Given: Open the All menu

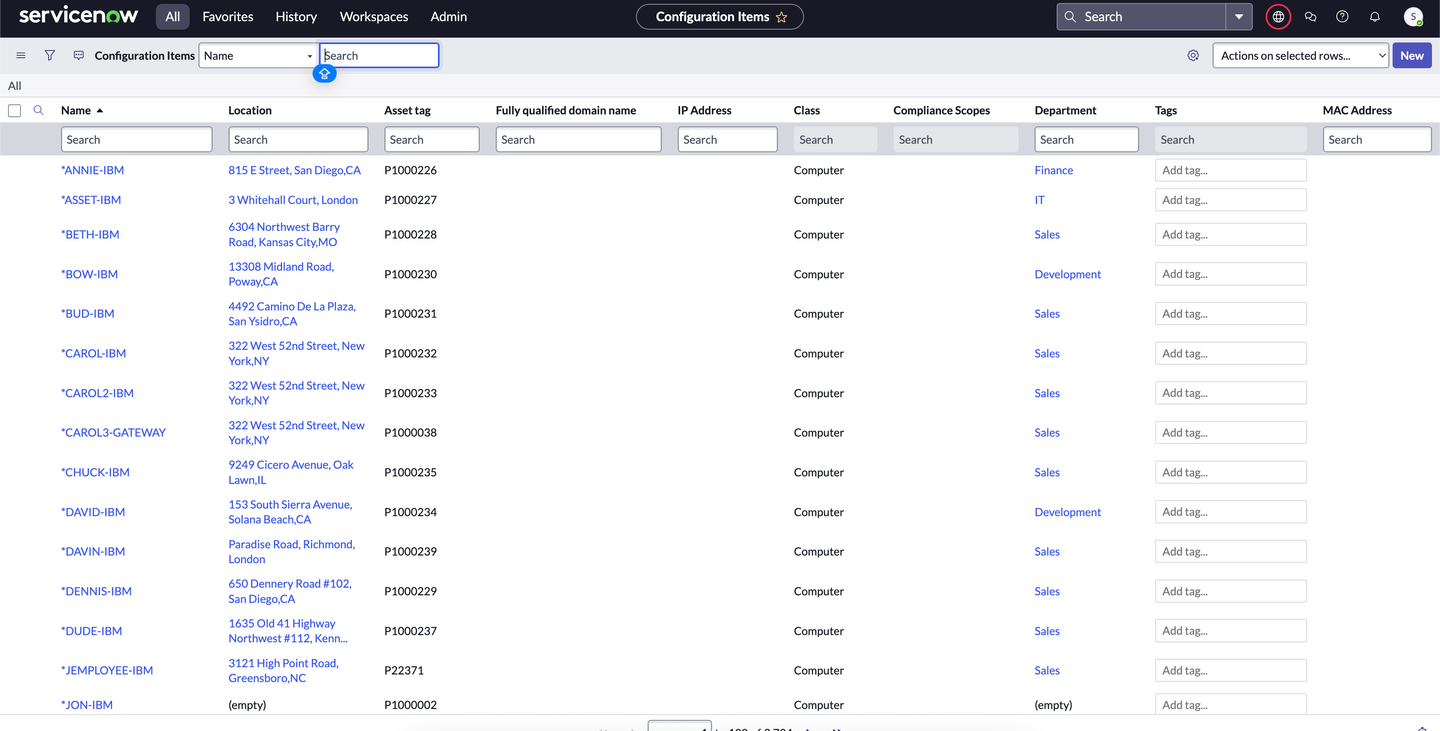Looking at the screenshot, I should pyautogui.click(x=173, y=17).
